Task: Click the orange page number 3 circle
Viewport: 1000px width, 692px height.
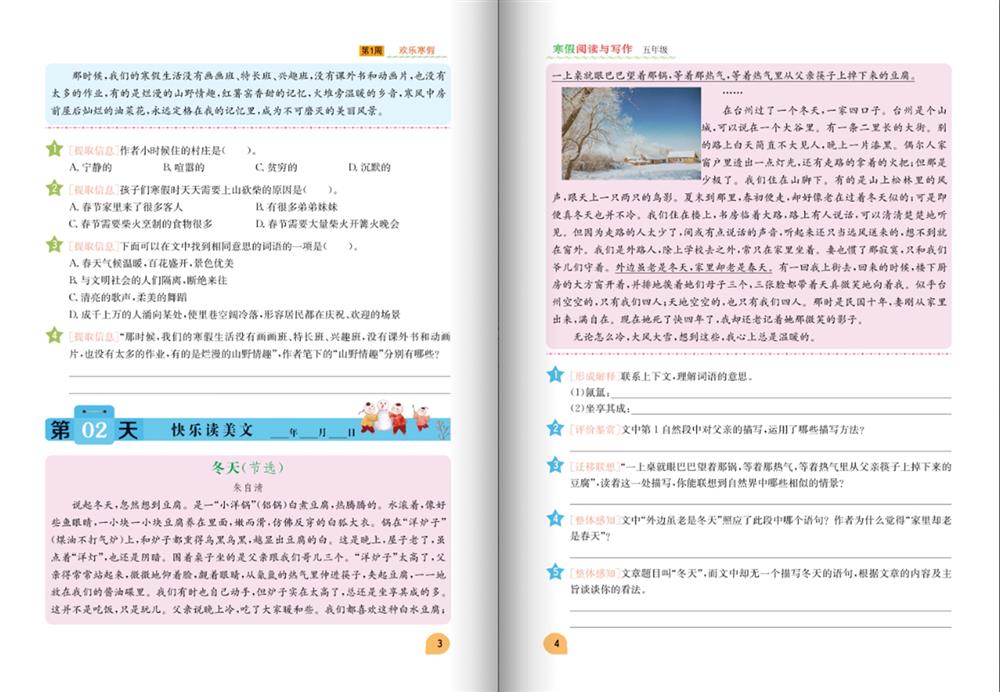Action: [x=438, y=643]
